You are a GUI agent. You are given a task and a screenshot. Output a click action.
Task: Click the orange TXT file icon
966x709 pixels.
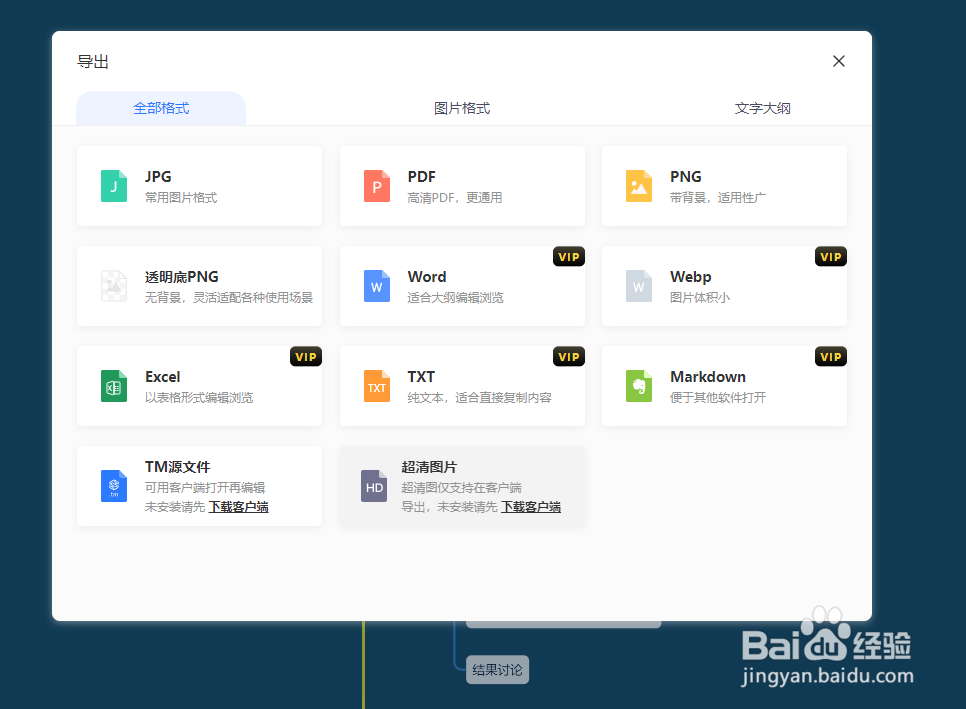point(376,386)
